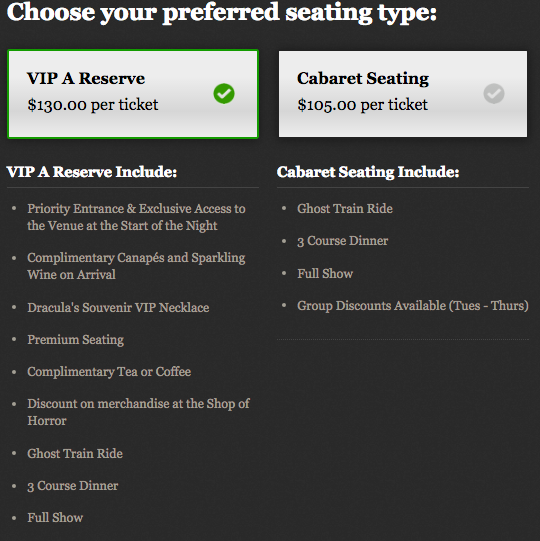Click the $105.00 per ticket price
Screen dimensions: 540x541
coord(363,105)
